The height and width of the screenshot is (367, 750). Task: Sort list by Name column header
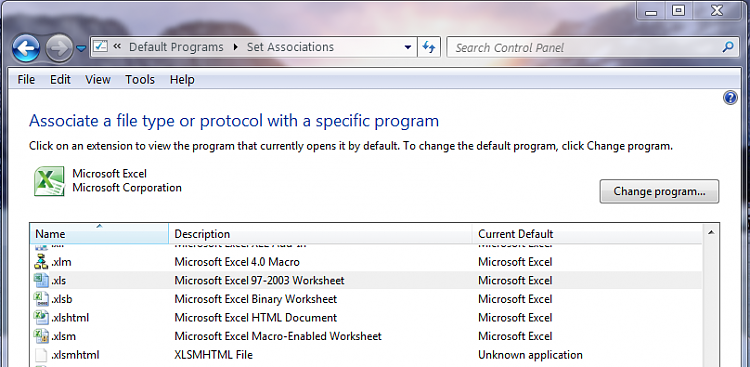pyautogui.click(x=99, y=234)
